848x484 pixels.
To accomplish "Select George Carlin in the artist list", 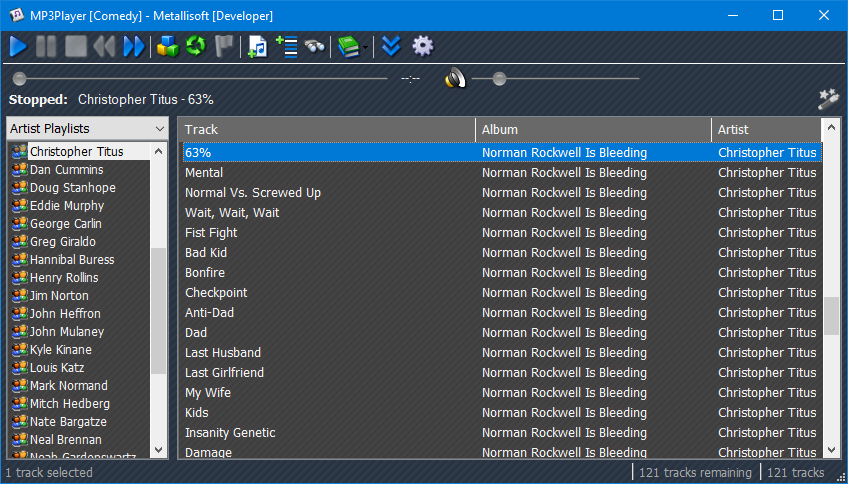I will [65, 224].
